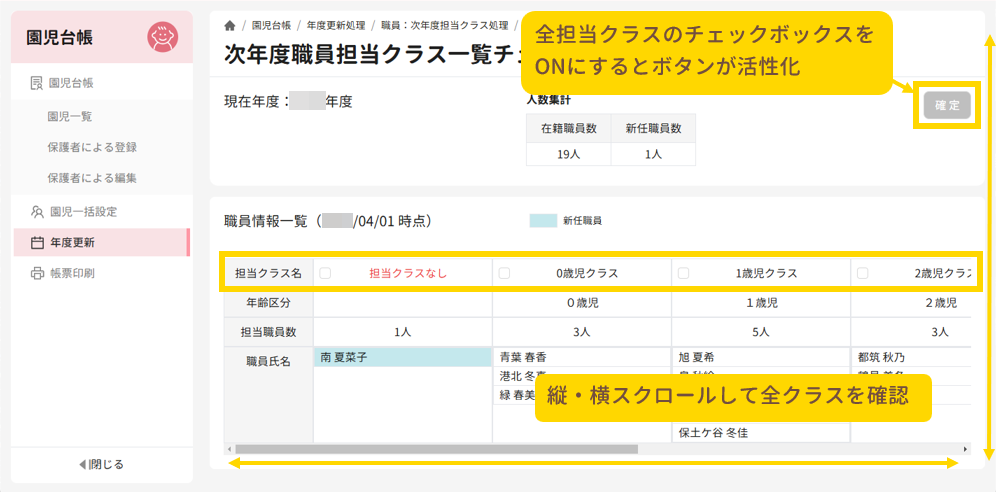Image resolution: width=996 pixels, height=492 pixels.
Task: Click the left scroll arrow of table
Action: tap(229, 449)
